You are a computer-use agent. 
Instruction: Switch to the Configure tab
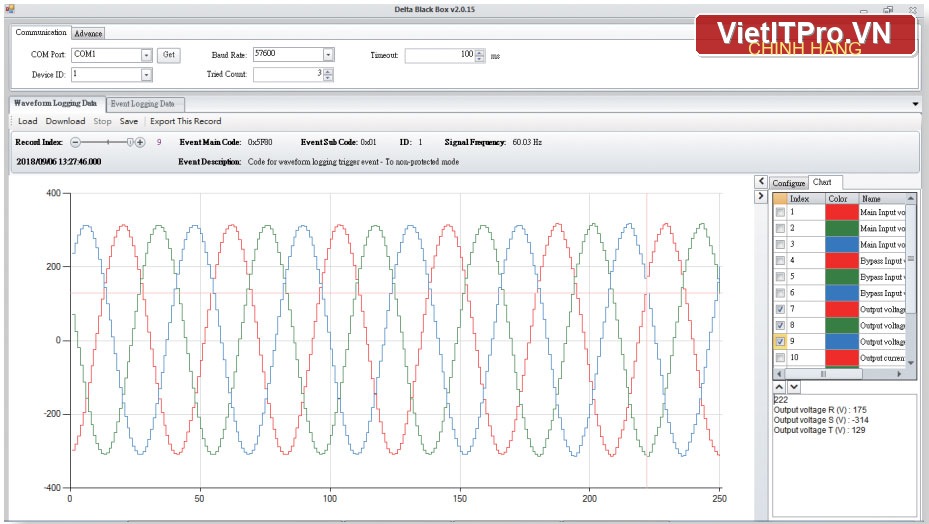(x=789, y=183)
